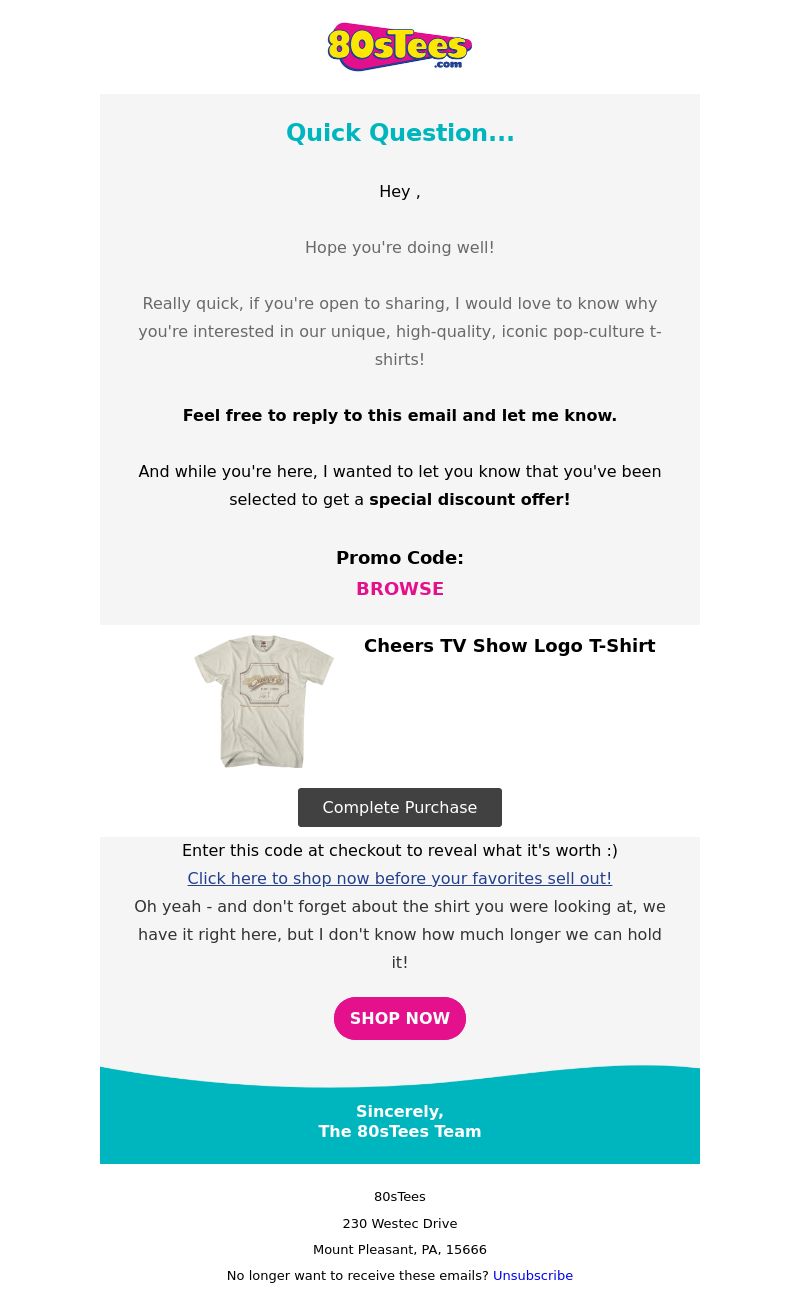The image size is (800, 1309).
Task: Click 'No longer want to receive these emails?' text
Action: pyautogui.click(x=358, y=1275)
